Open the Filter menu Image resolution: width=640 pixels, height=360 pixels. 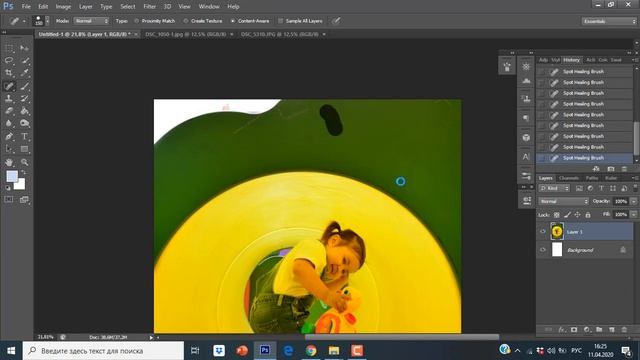tap(149, 7)
